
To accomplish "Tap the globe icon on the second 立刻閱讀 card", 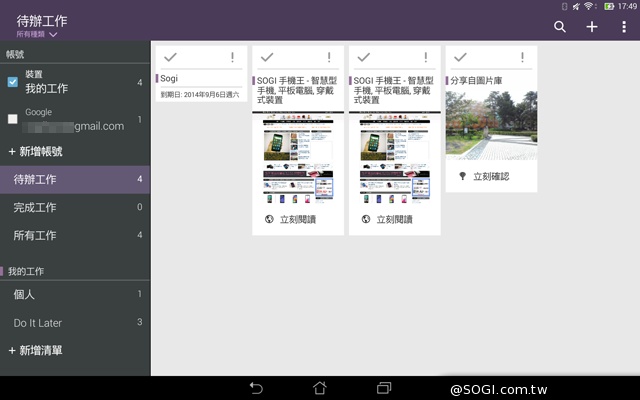I will (366, 219).
